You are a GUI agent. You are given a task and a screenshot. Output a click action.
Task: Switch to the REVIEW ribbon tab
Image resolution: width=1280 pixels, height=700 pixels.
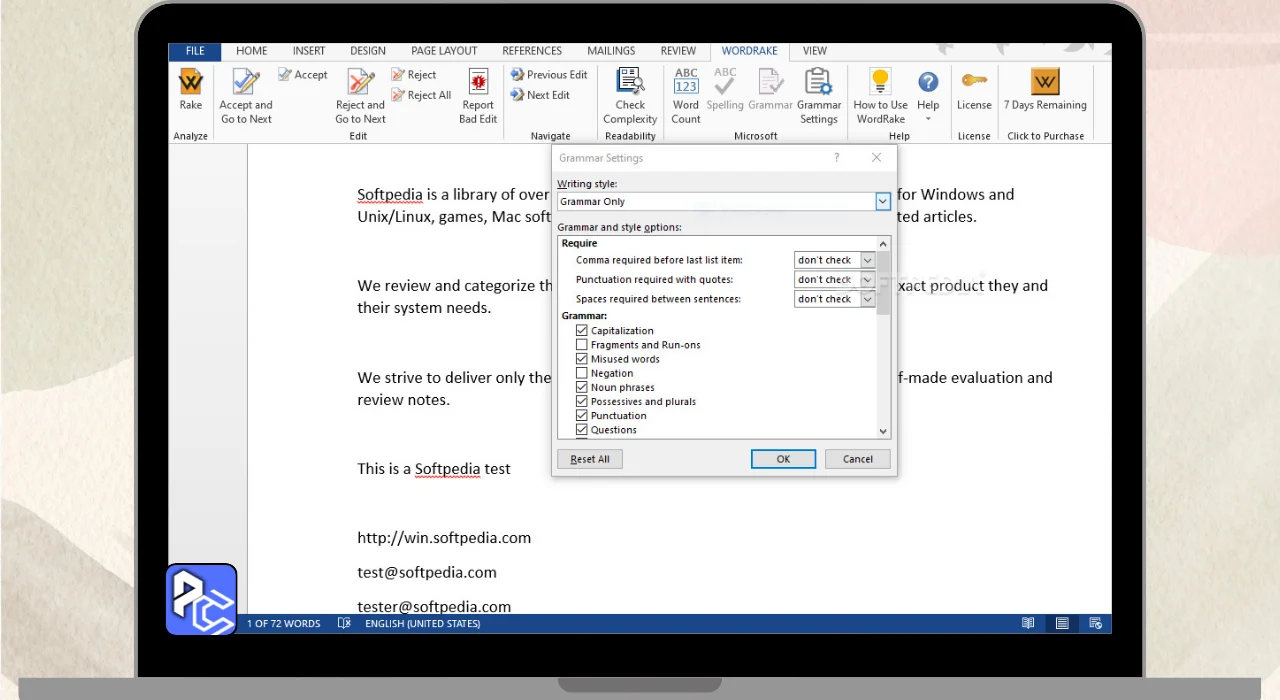[678, 51]
